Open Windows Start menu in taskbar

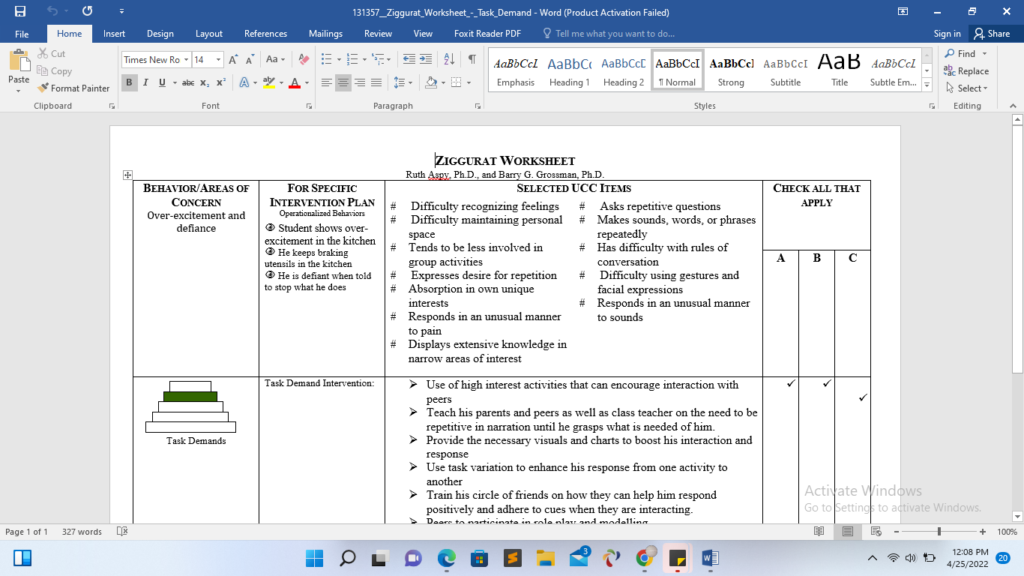click(314, 558)
